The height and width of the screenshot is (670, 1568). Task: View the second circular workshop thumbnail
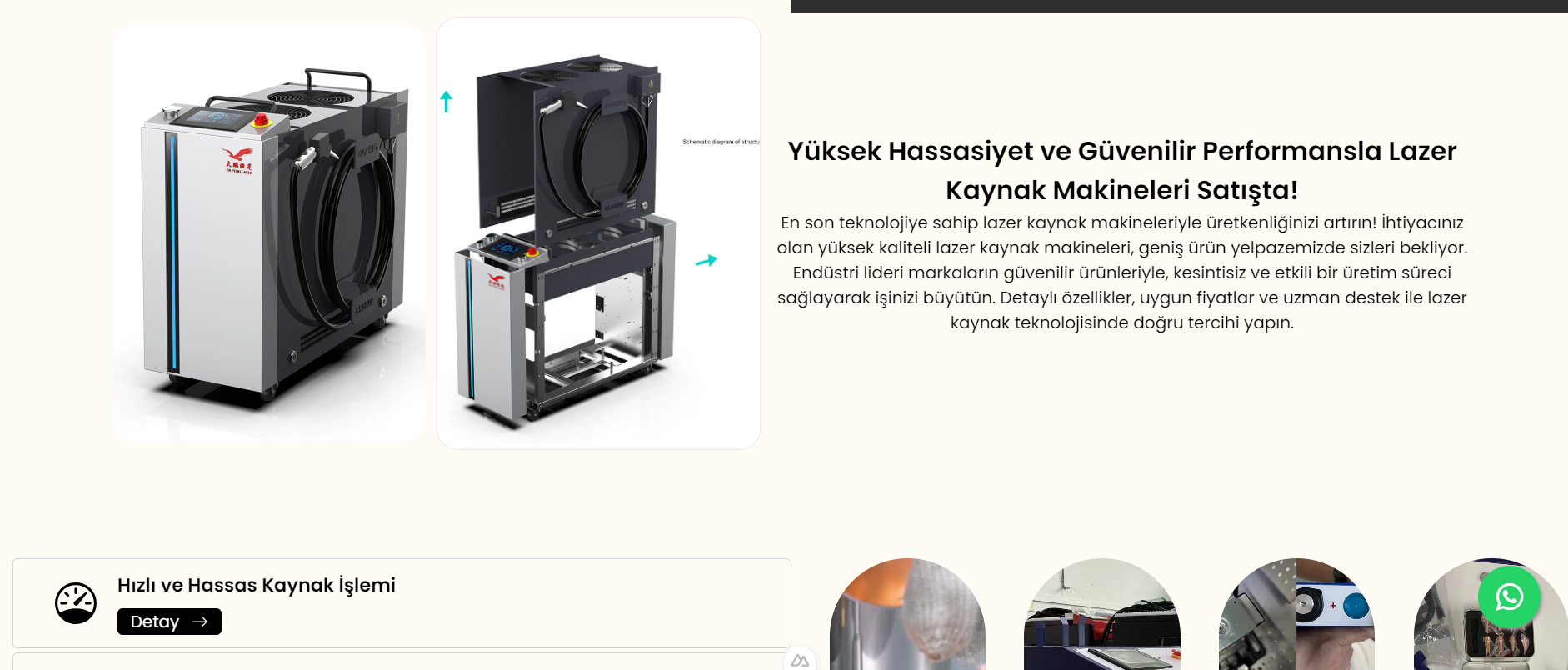(x=1102, y=614)
